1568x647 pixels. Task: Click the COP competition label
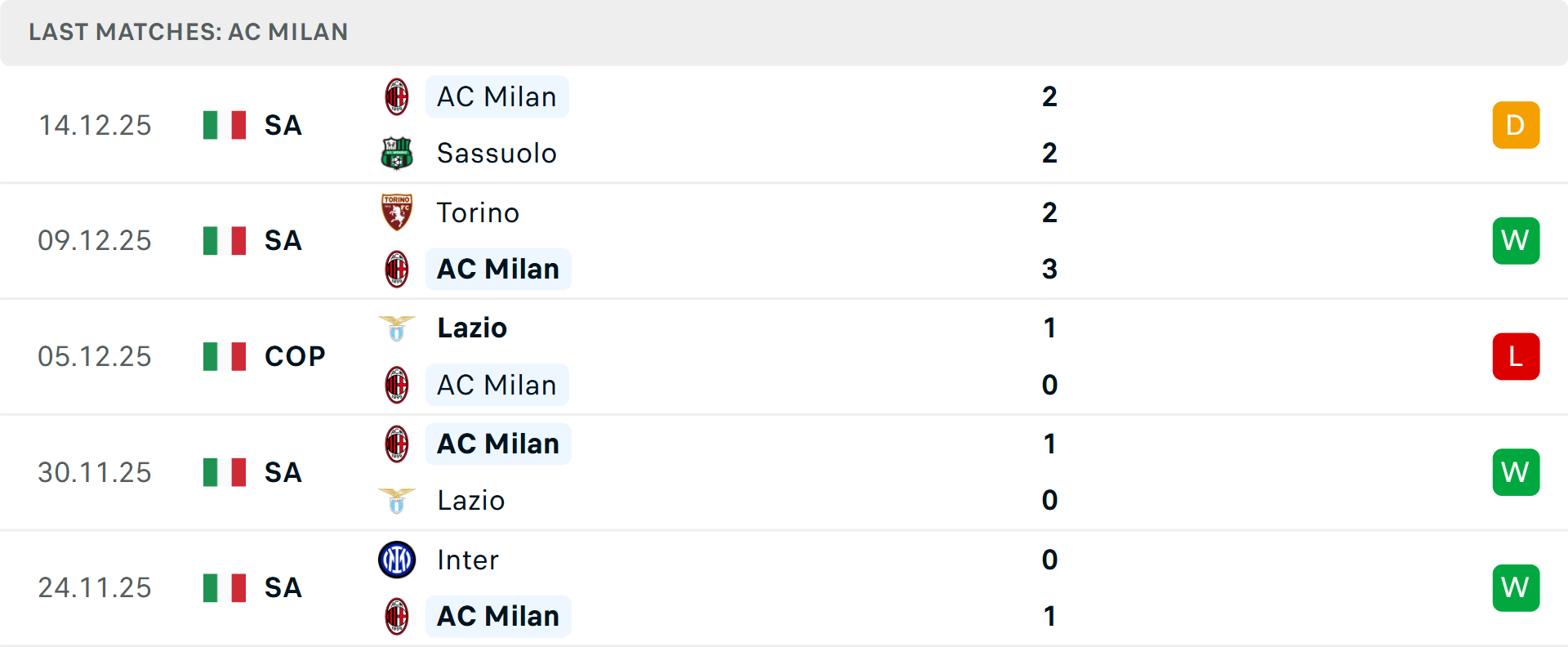[x=295, y=356]
